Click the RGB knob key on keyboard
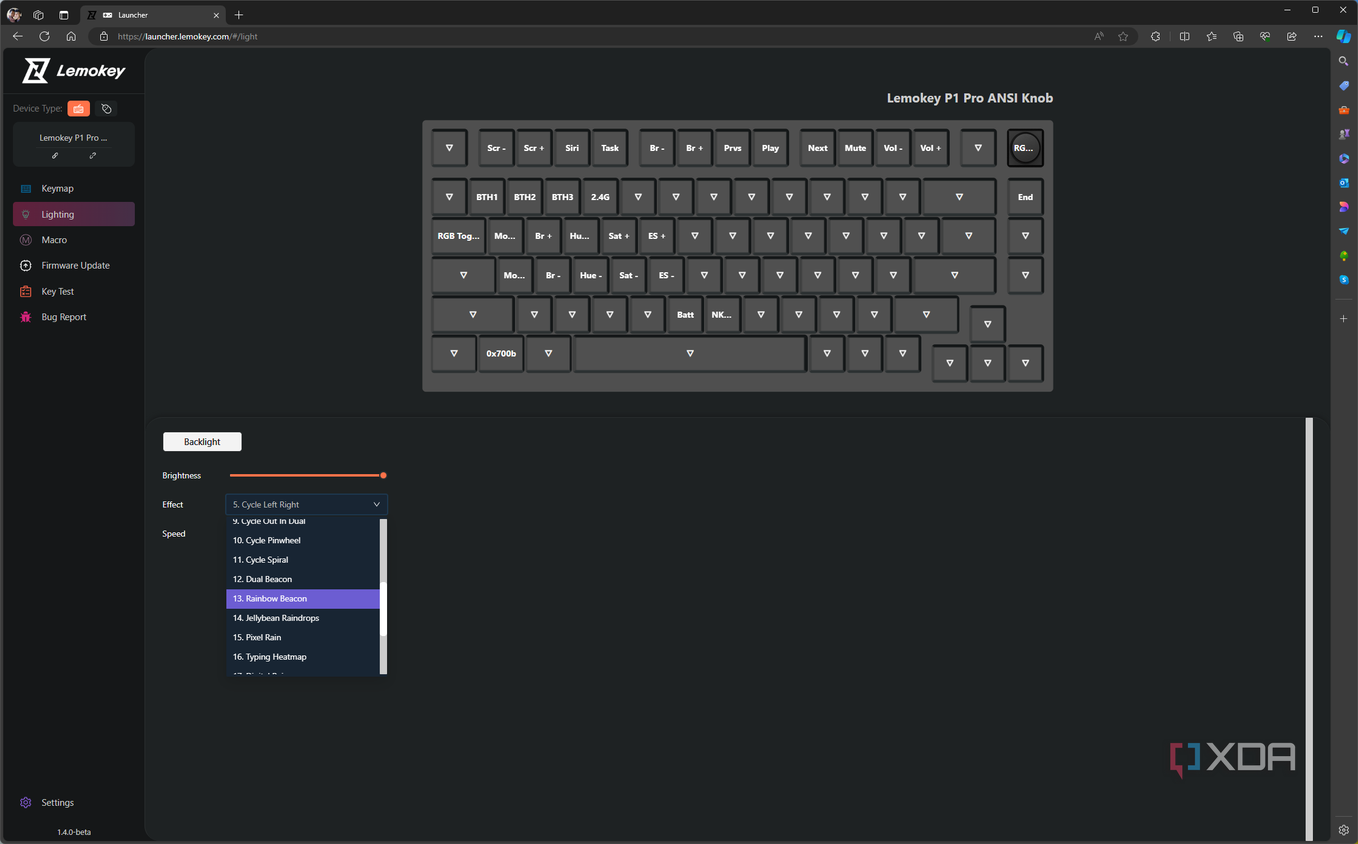This screenshot has width=1358, height=844. (x=1025, y=148)
